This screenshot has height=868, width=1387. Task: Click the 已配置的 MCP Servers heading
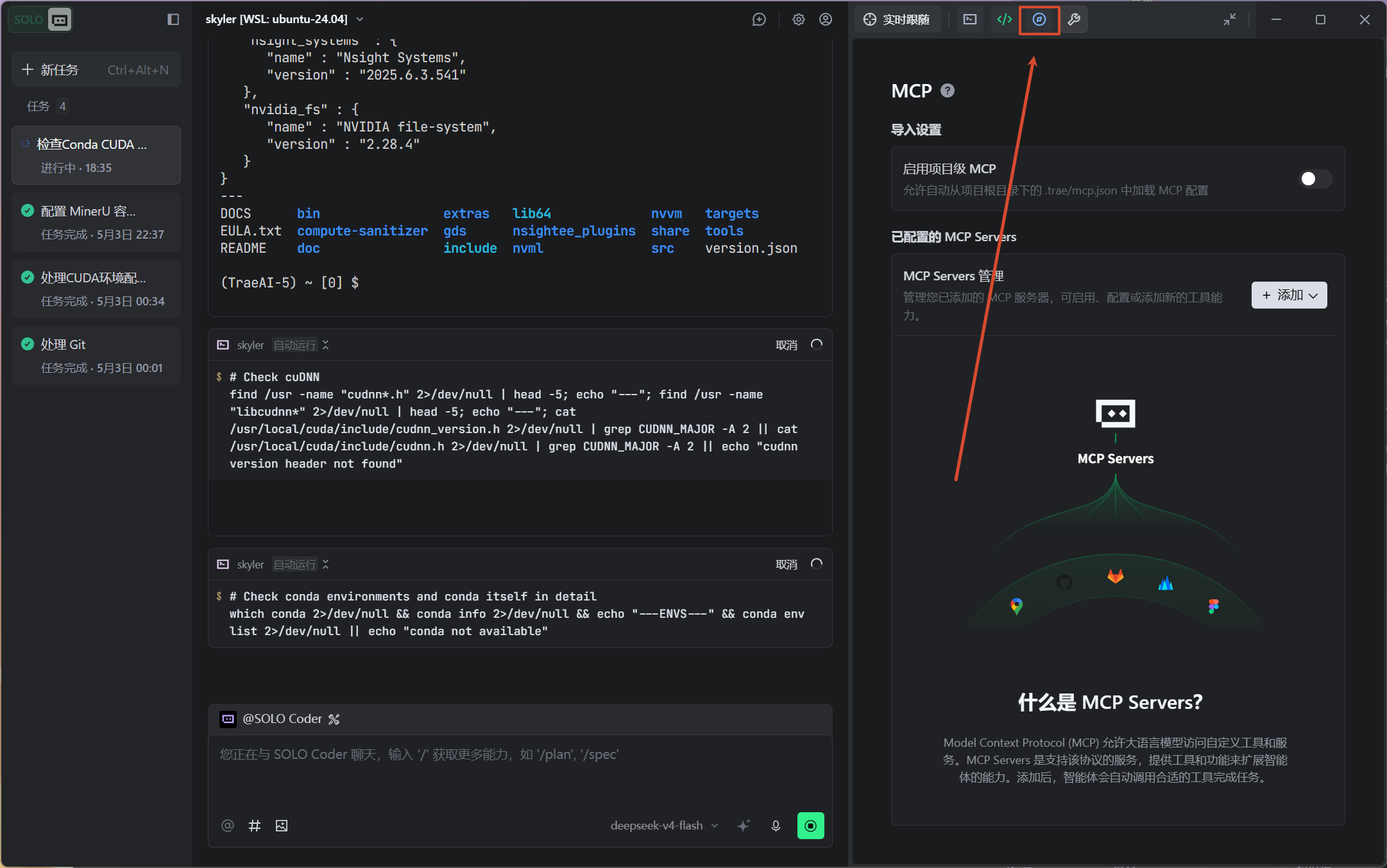[953, 237]
